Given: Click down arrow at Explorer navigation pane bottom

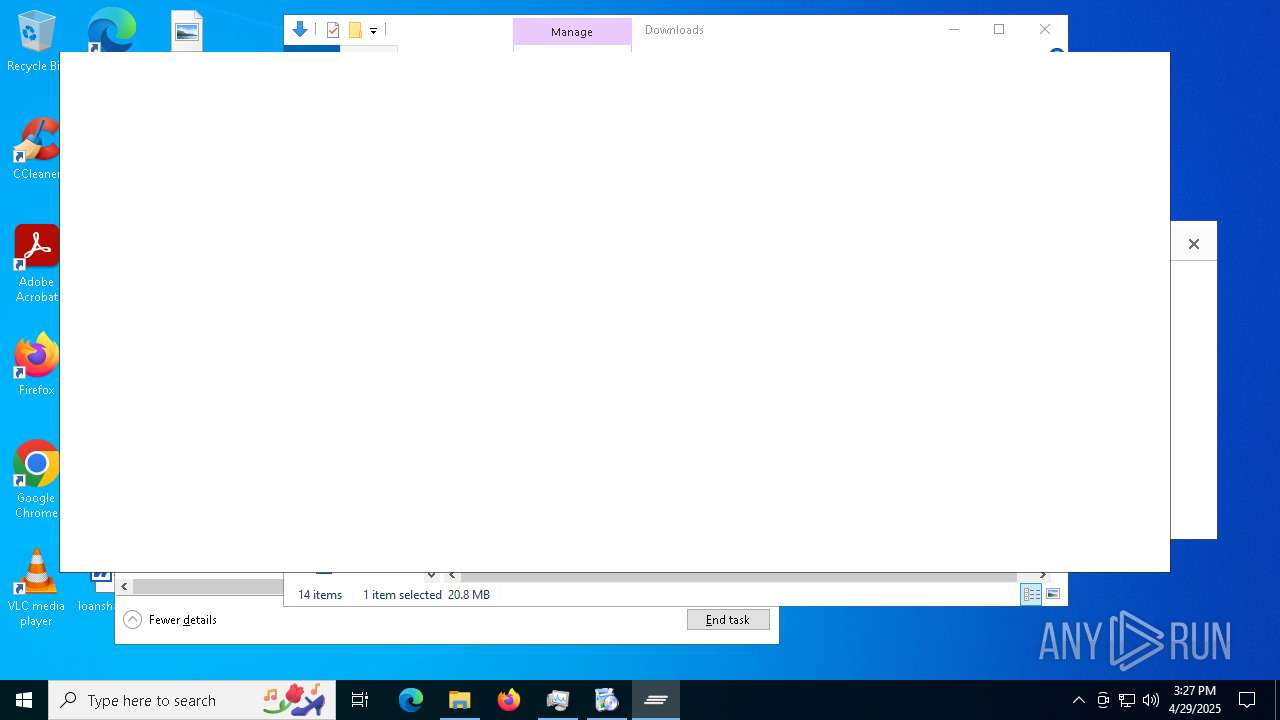Looking at the screenshot, I should click(431, 575).
